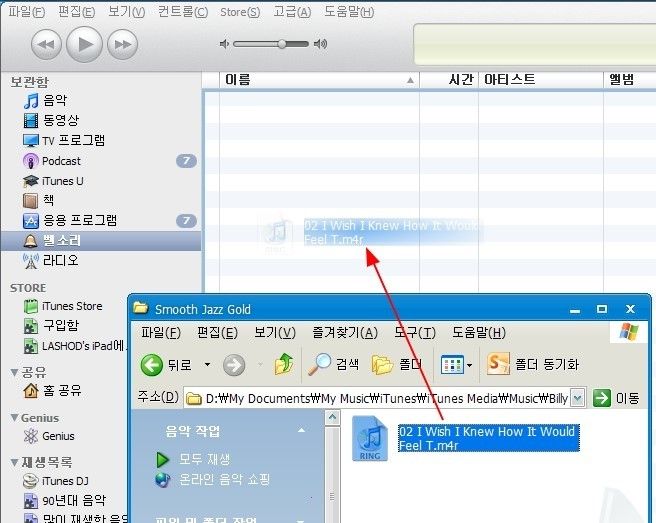The image size is (656, 523).
Task: Click the Up folder icon
Action: tap(284, 364)
